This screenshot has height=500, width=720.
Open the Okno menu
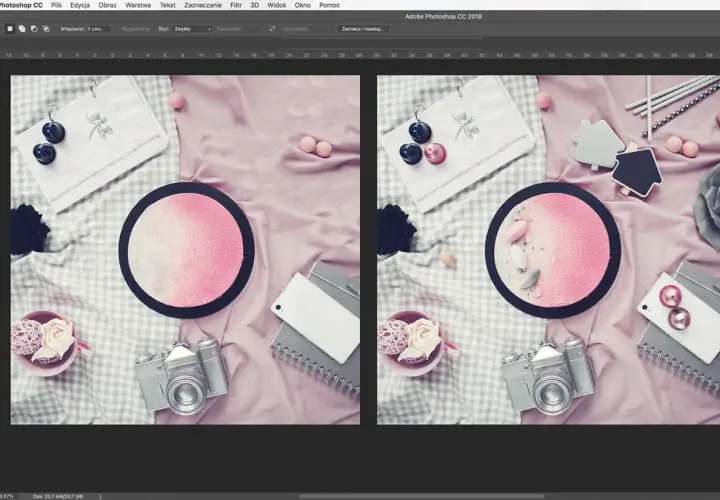coord(303,5)
